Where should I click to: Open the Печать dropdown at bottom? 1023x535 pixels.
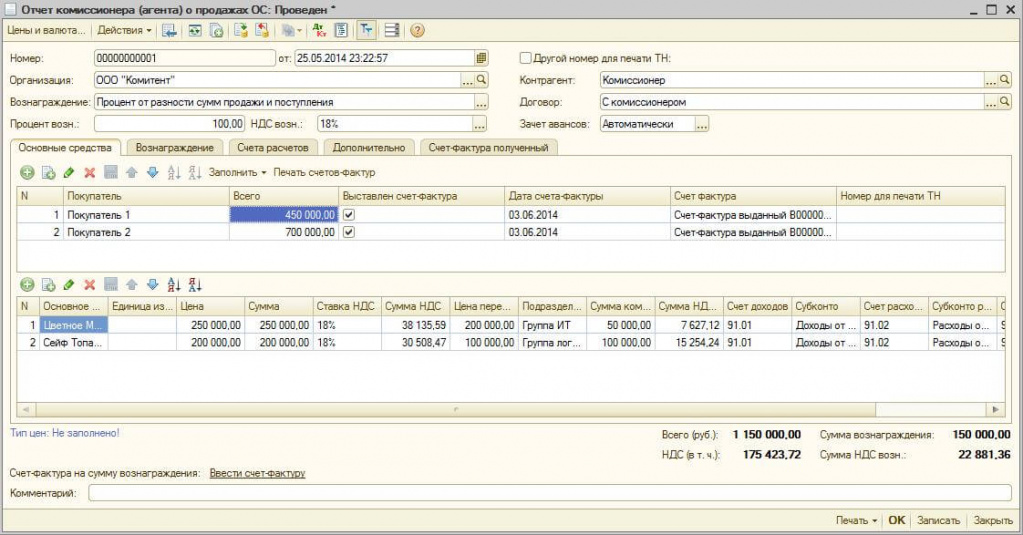click(856, 521)
